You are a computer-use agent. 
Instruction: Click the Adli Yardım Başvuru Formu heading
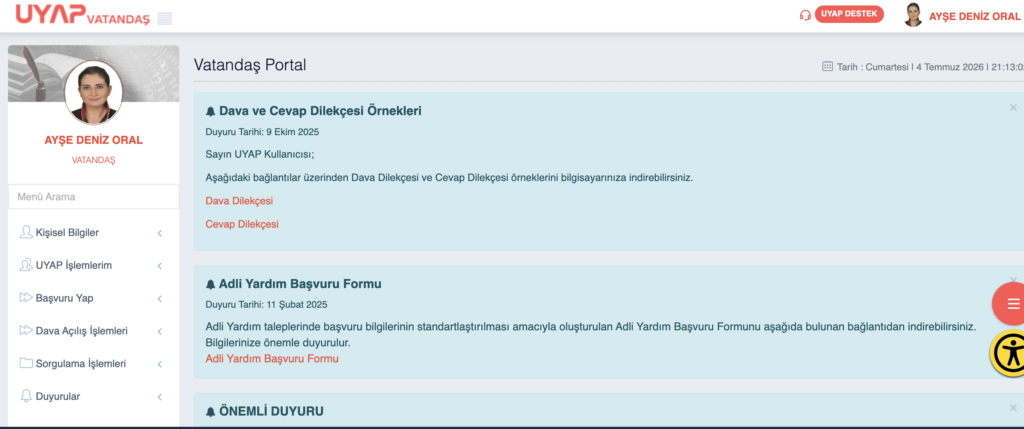click(300, 284)
